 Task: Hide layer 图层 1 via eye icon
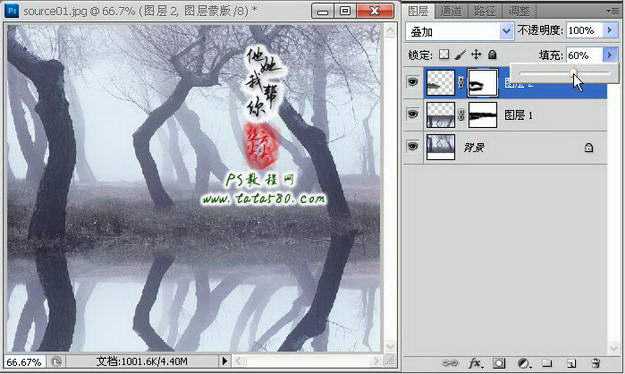click(413, 114)
